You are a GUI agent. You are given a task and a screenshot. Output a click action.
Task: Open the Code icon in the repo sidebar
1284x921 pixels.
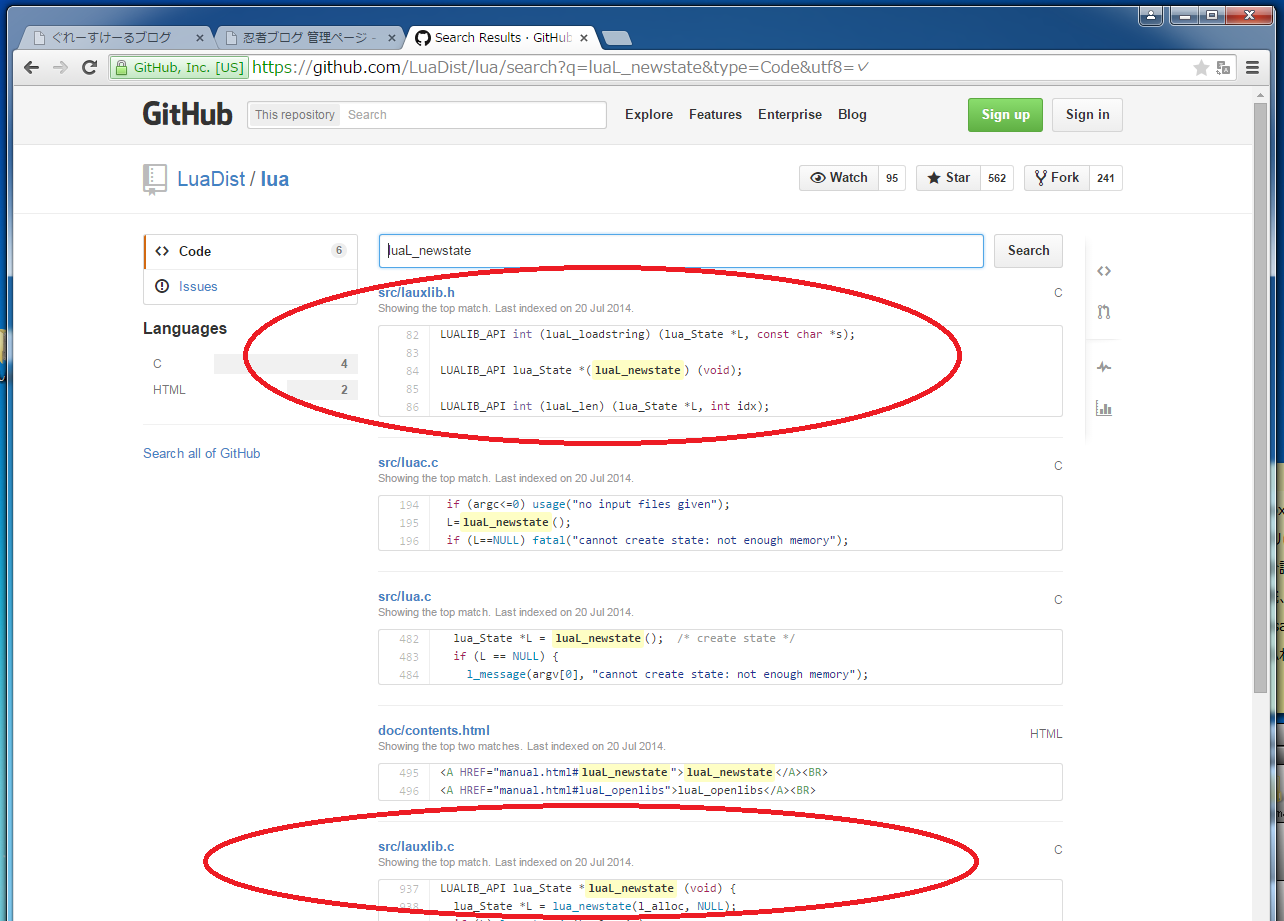1104,271
